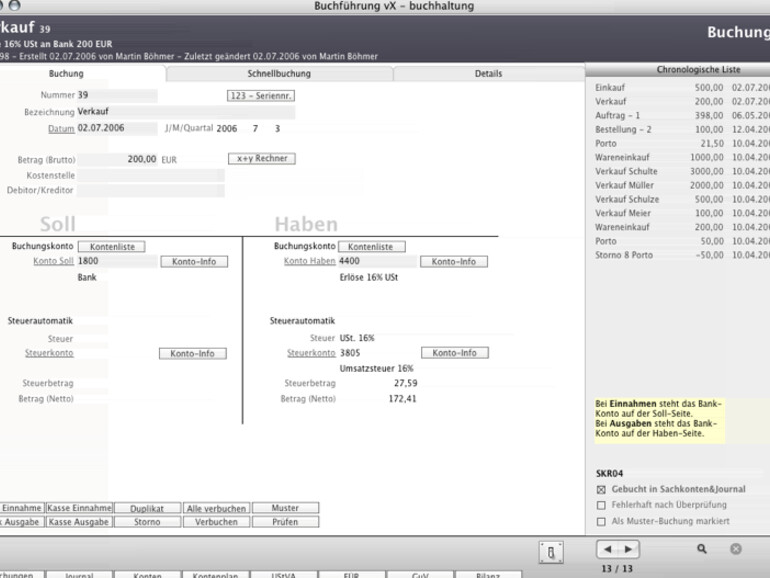This screenshot has height=578, width=770.
Task: Select 'Wareneinkauf' 1000,00 entry
Action: point(682,157)
